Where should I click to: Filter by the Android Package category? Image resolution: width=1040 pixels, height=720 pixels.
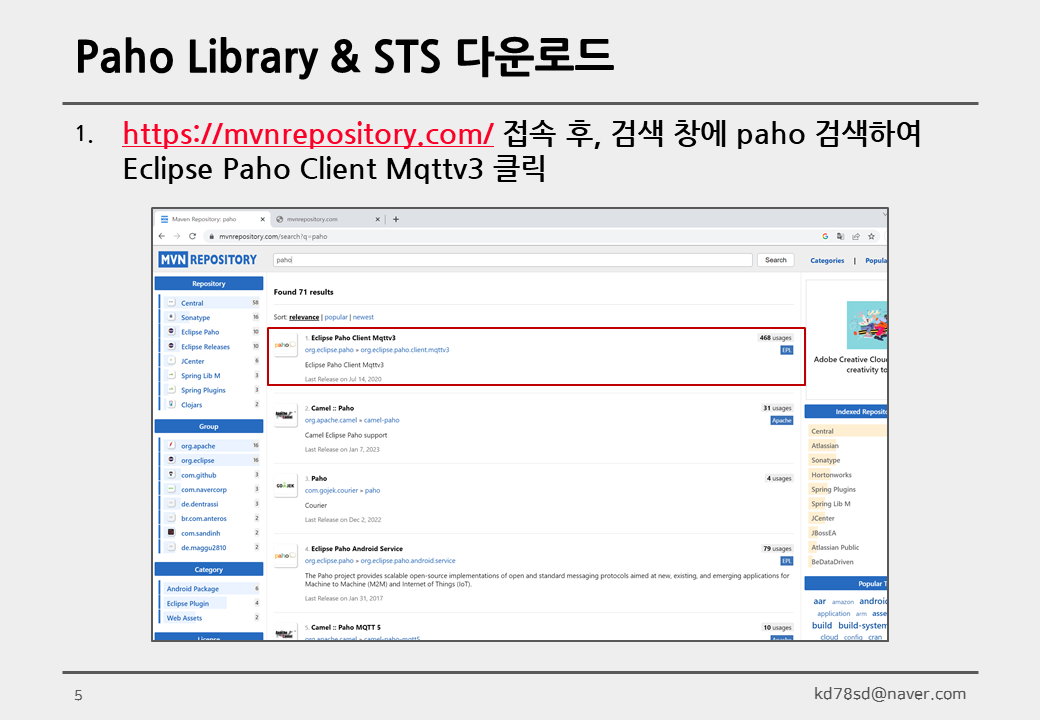[x=192, y=589]
